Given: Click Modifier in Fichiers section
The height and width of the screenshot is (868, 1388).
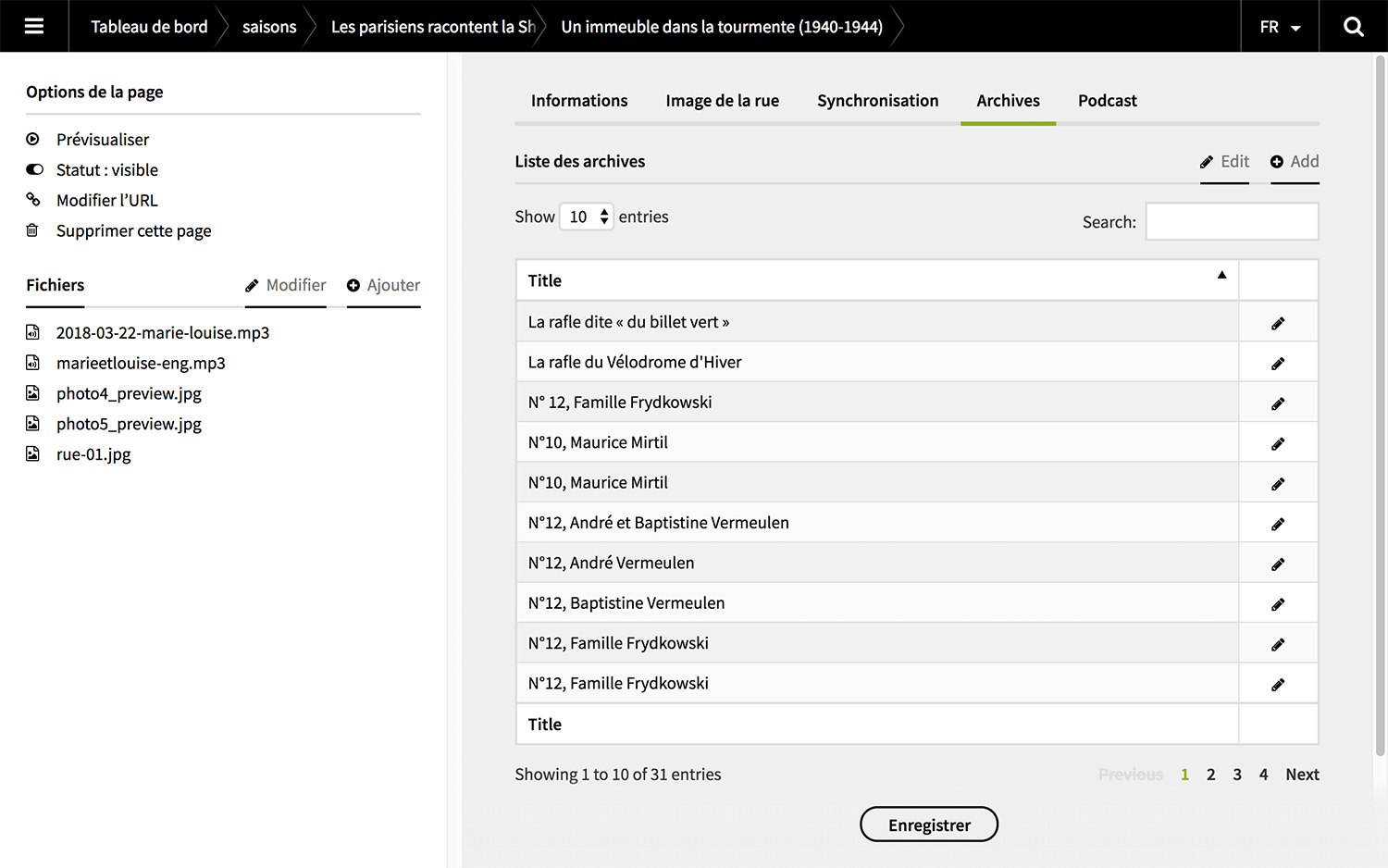Looking at the screenshot, I should point(286,285).
